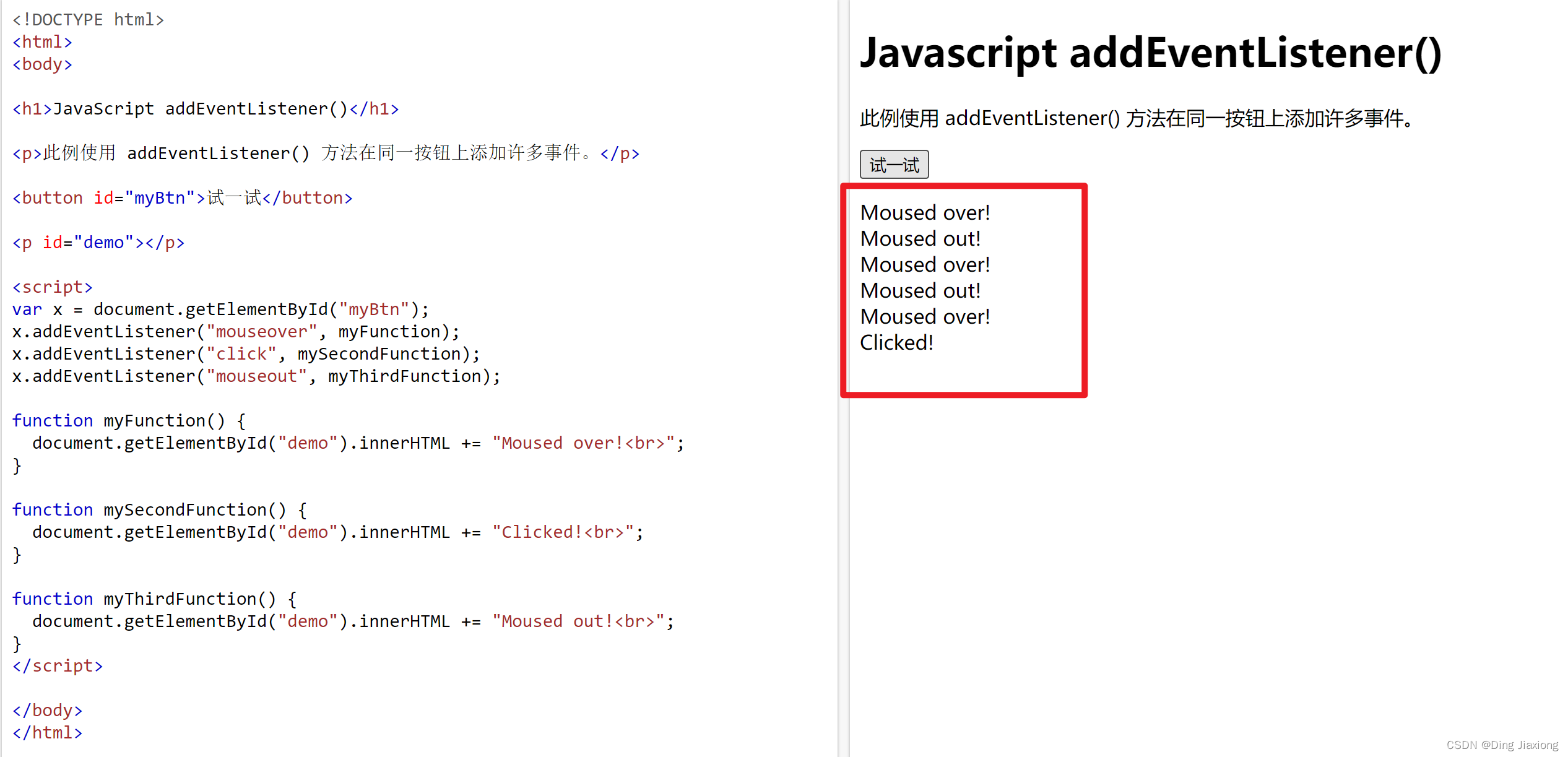Click the 'Clicked!' output line
Viewport: 1568px width, 757px height.
896,342
